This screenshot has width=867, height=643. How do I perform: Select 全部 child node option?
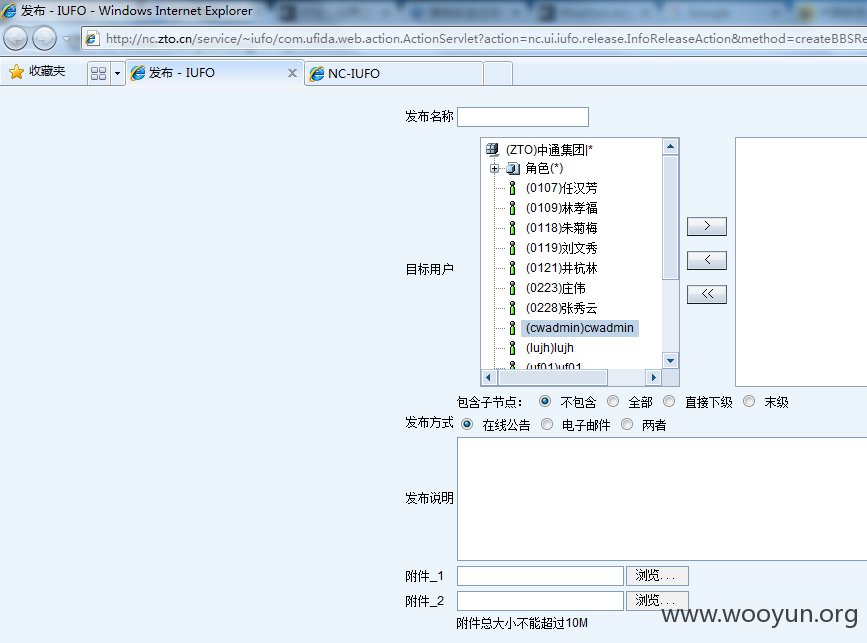pos(613,401)
